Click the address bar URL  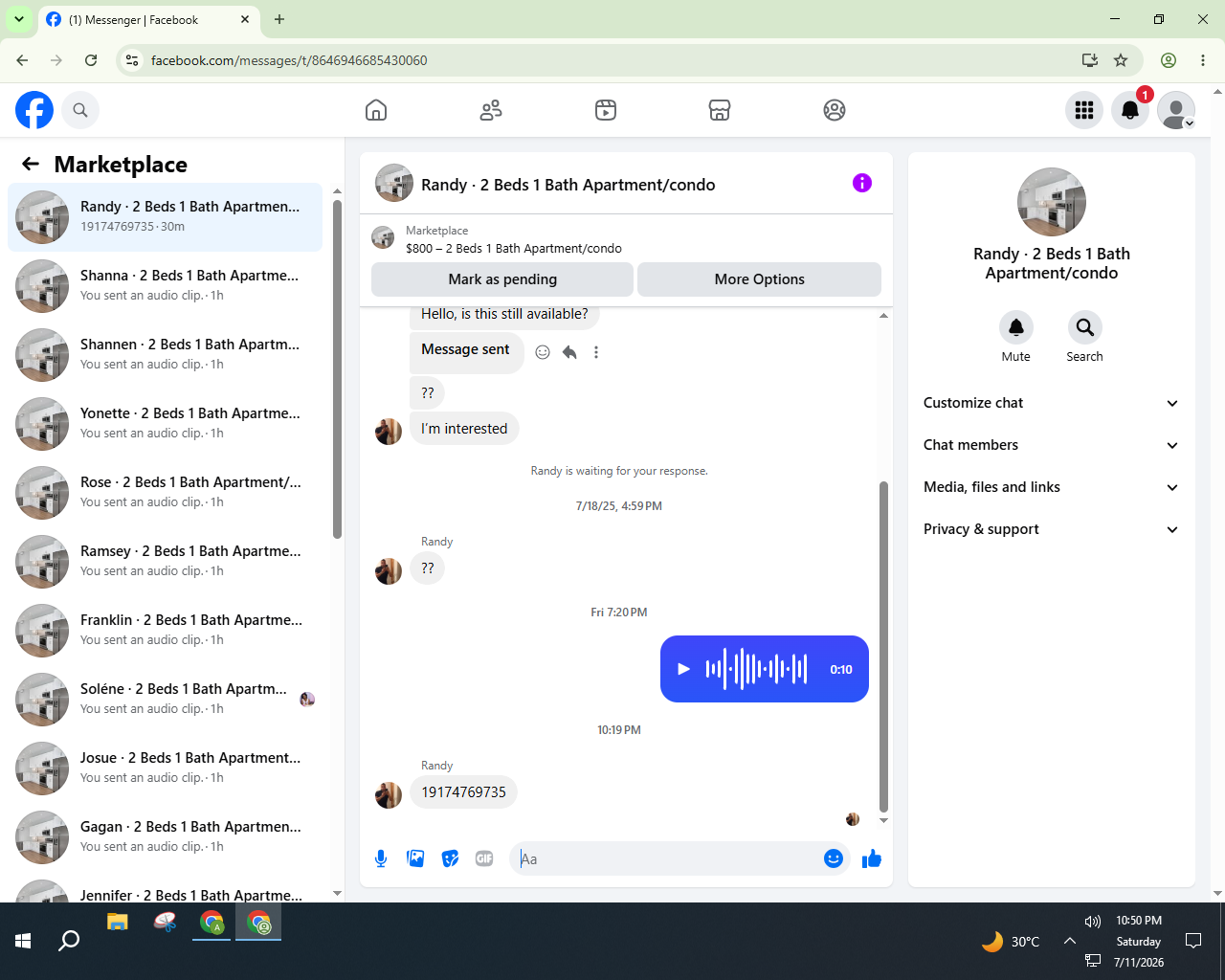[x=289, y=60]
